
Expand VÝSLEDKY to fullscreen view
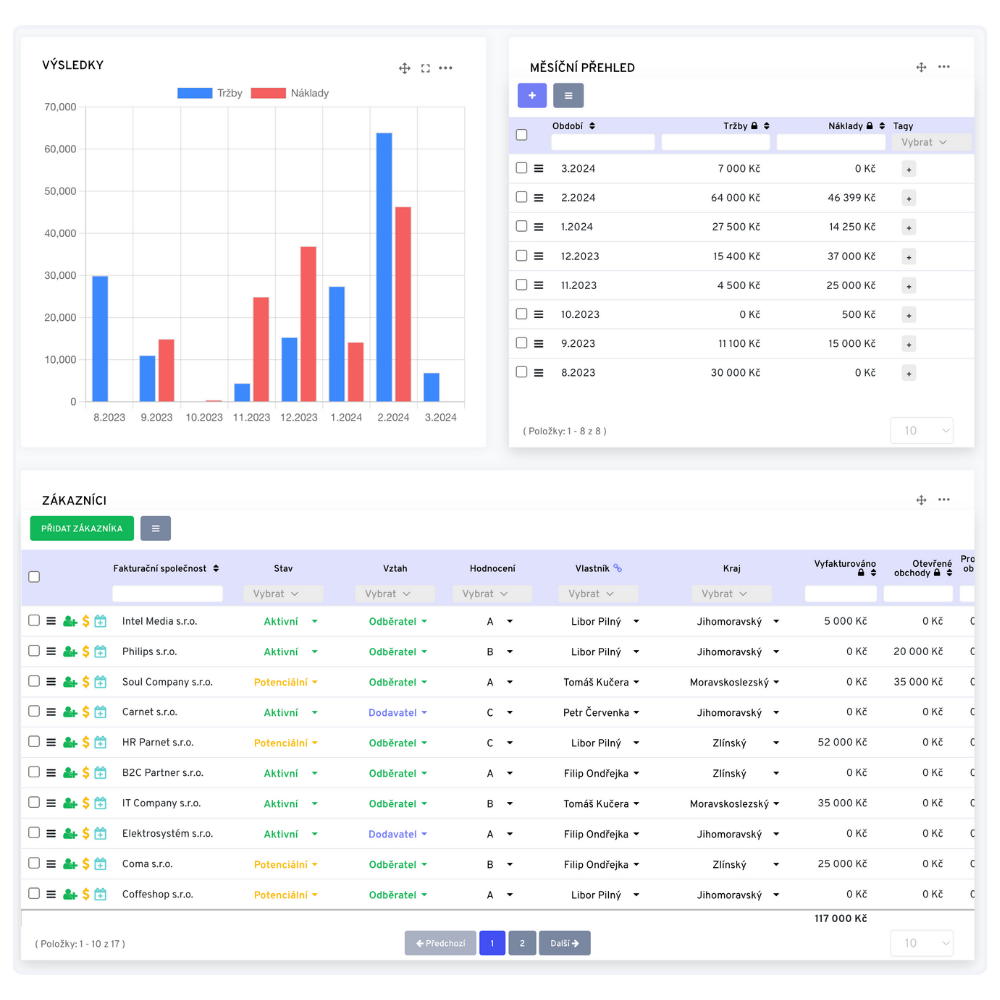point(425,68)
